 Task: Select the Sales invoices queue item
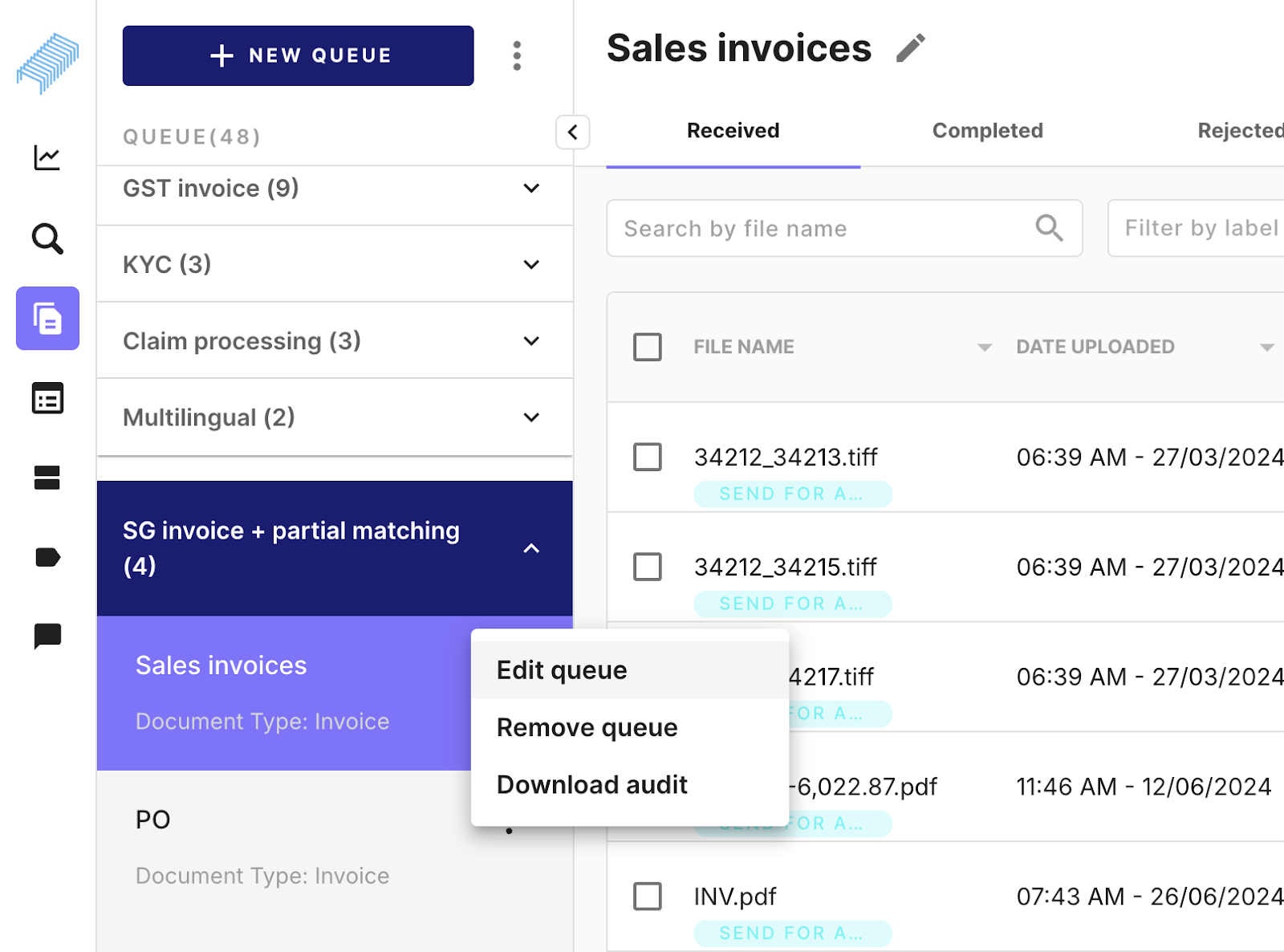pos(284,693)
